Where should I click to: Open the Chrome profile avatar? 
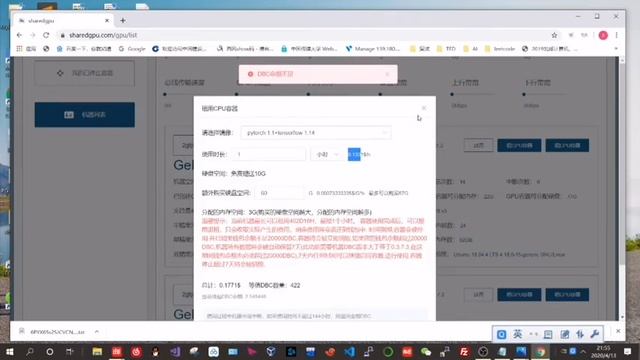(603, 36)
